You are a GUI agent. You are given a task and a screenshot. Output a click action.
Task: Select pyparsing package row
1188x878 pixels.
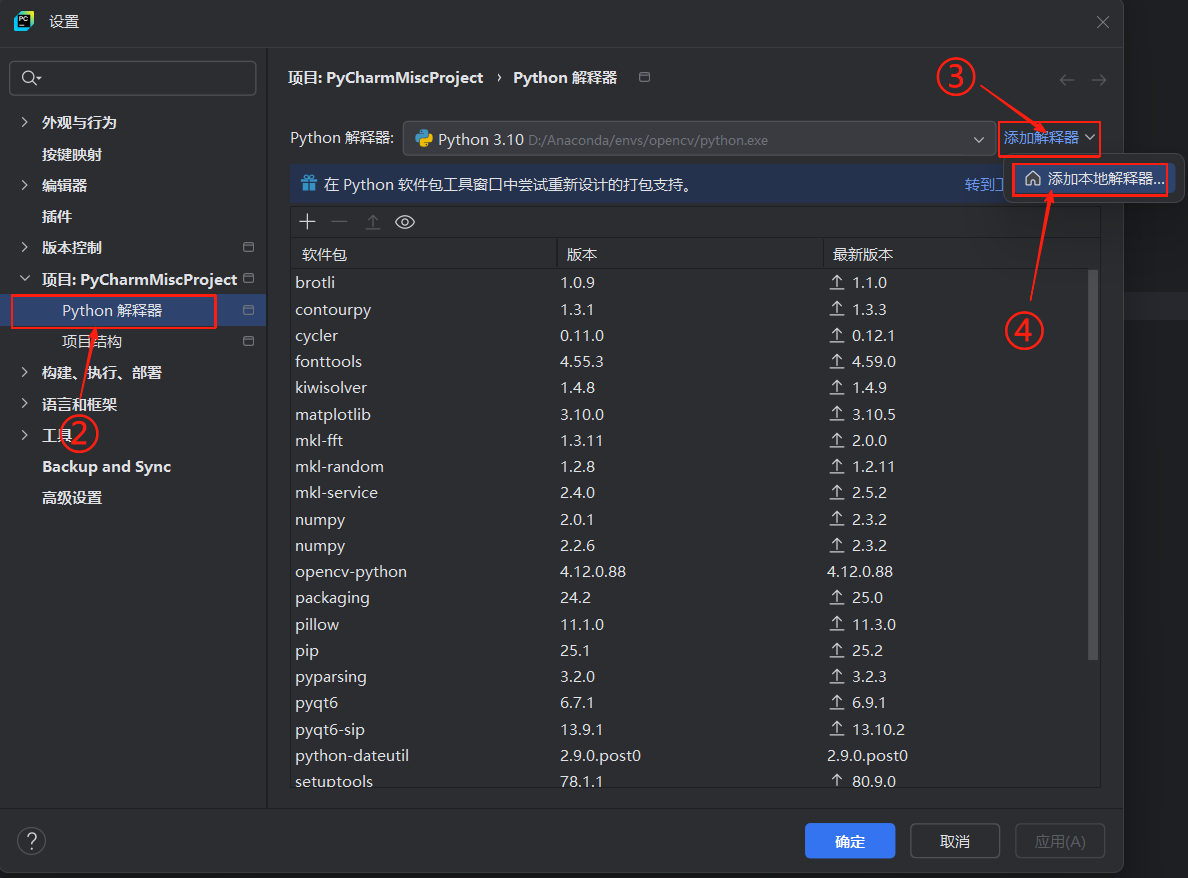(x=689, y=676)
